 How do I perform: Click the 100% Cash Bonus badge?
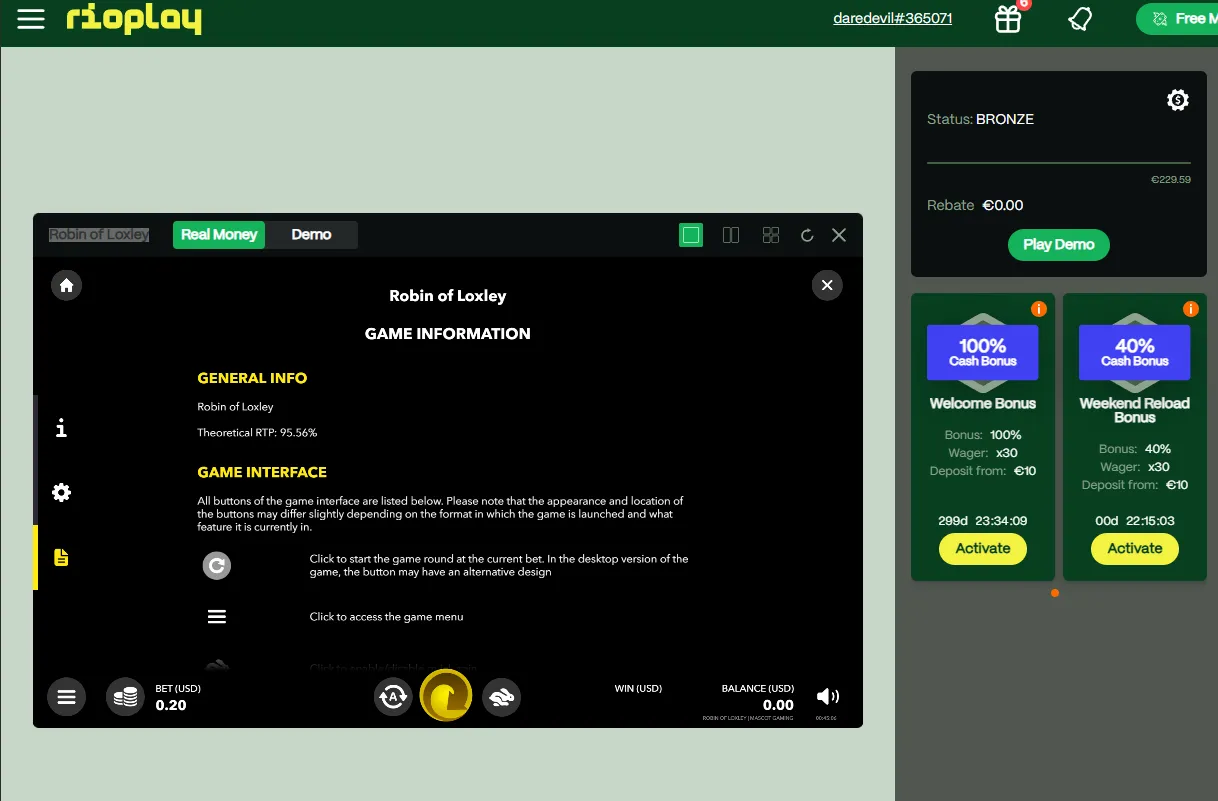pyautogui.click(x=983, y=352)
